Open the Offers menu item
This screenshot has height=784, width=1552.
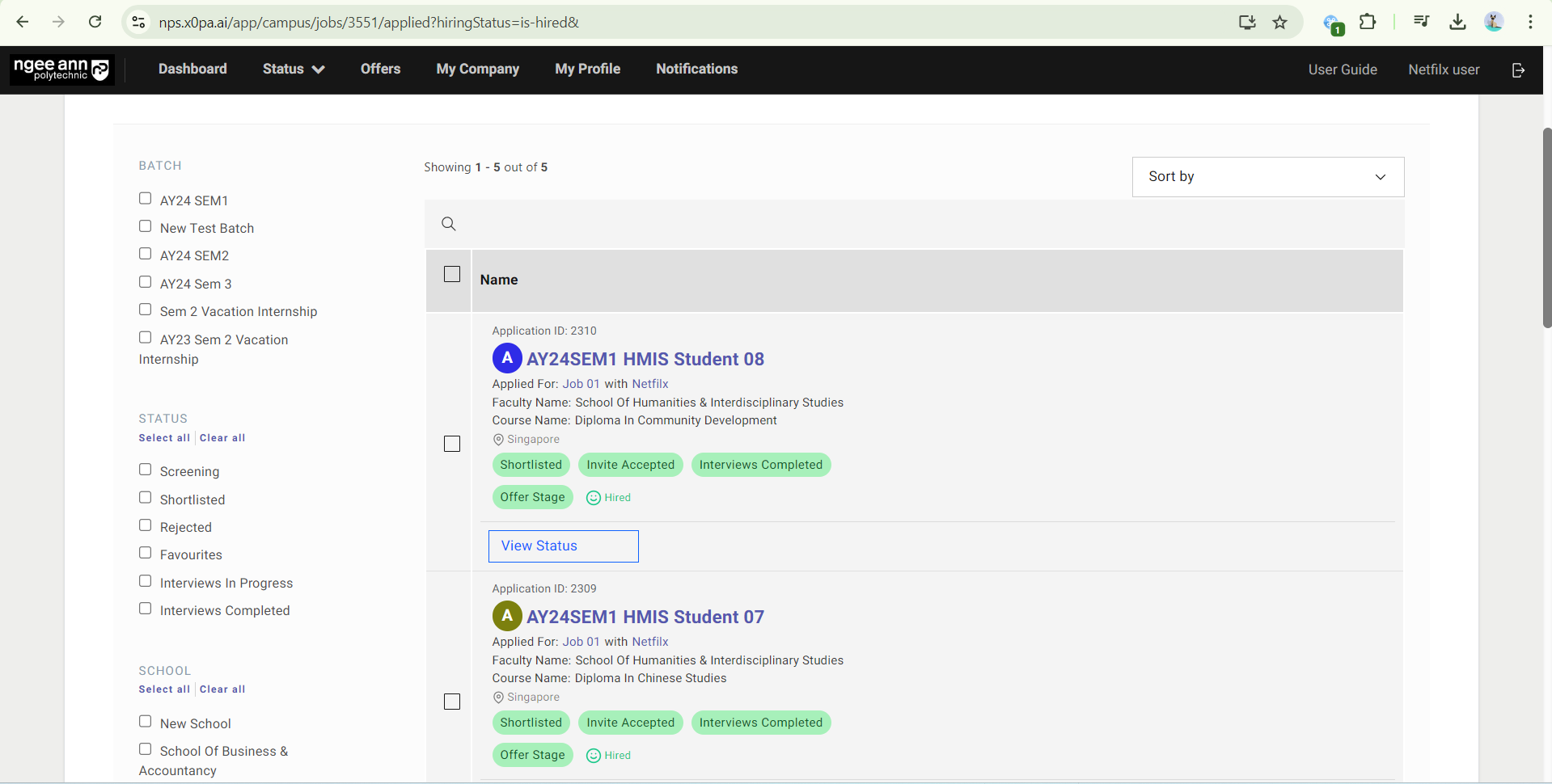pos(380,70)
